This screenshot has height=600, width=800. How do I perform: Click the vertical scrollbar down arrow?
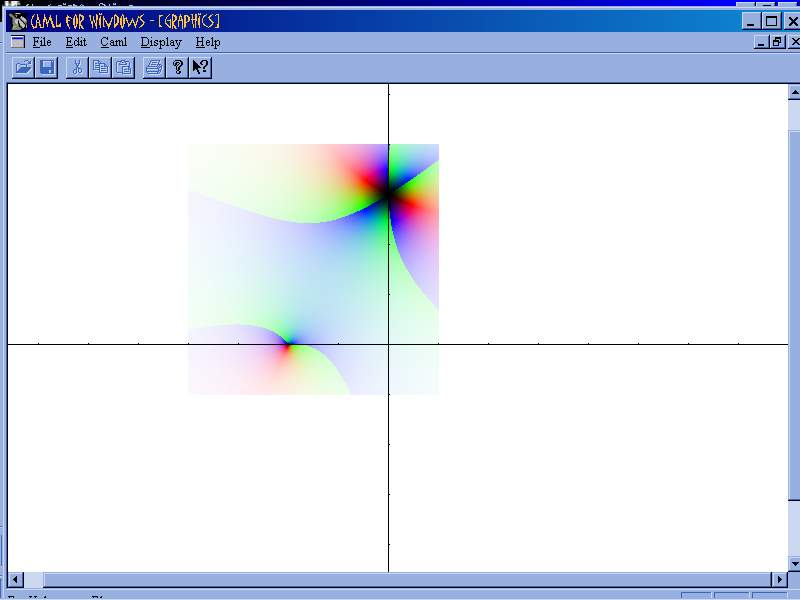pyautogui.click(x=794, y=564)
